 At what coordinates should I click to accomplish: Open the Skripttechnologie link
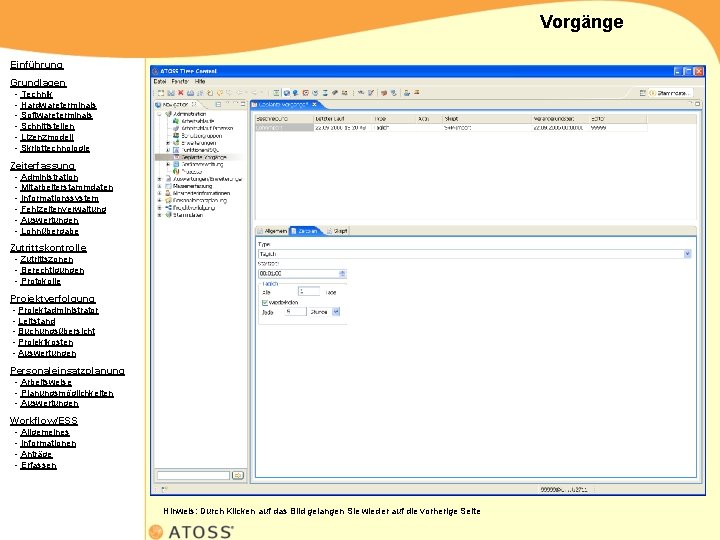(55, 148)
